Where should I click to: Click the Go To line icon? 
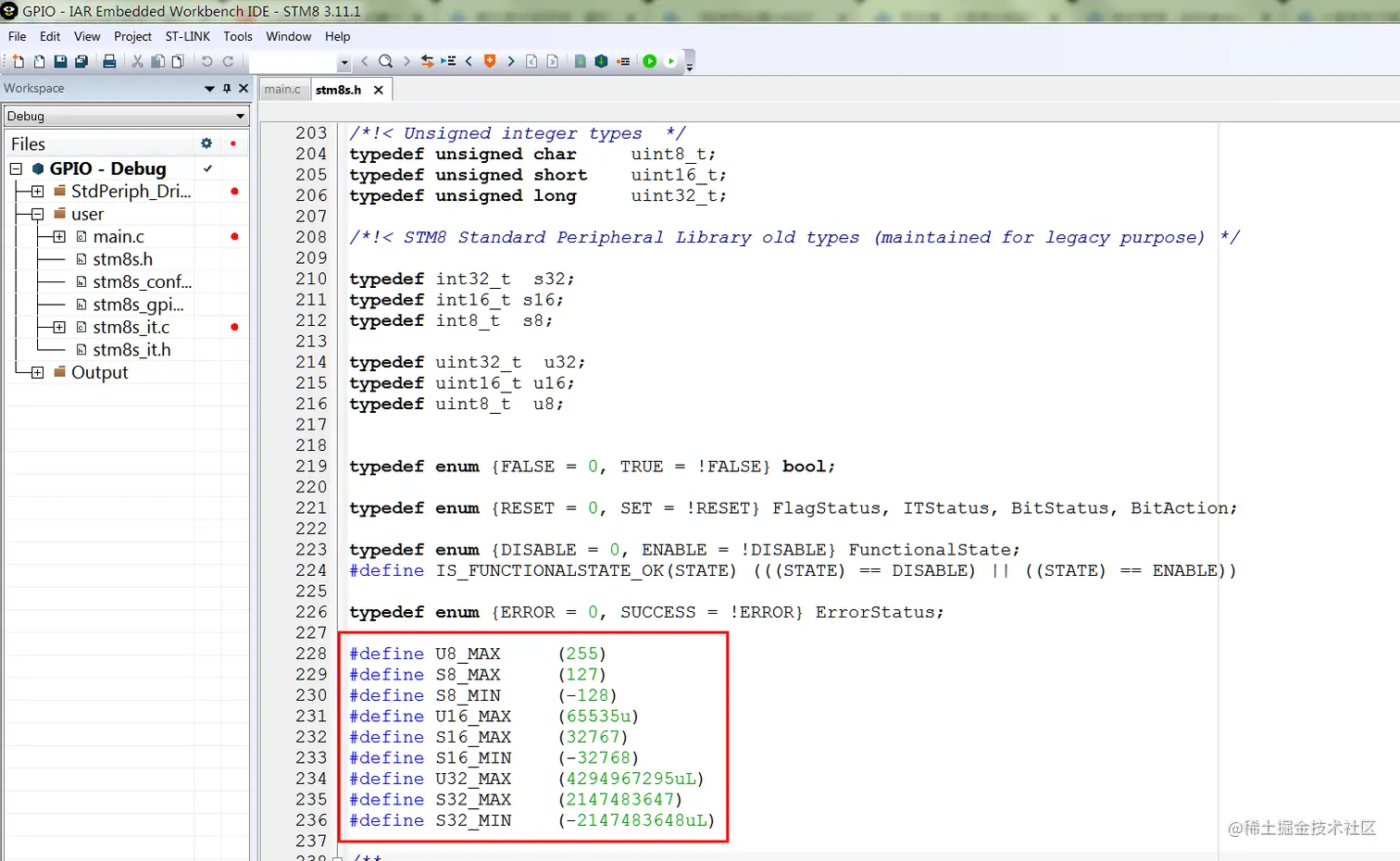tap(448, 61)
